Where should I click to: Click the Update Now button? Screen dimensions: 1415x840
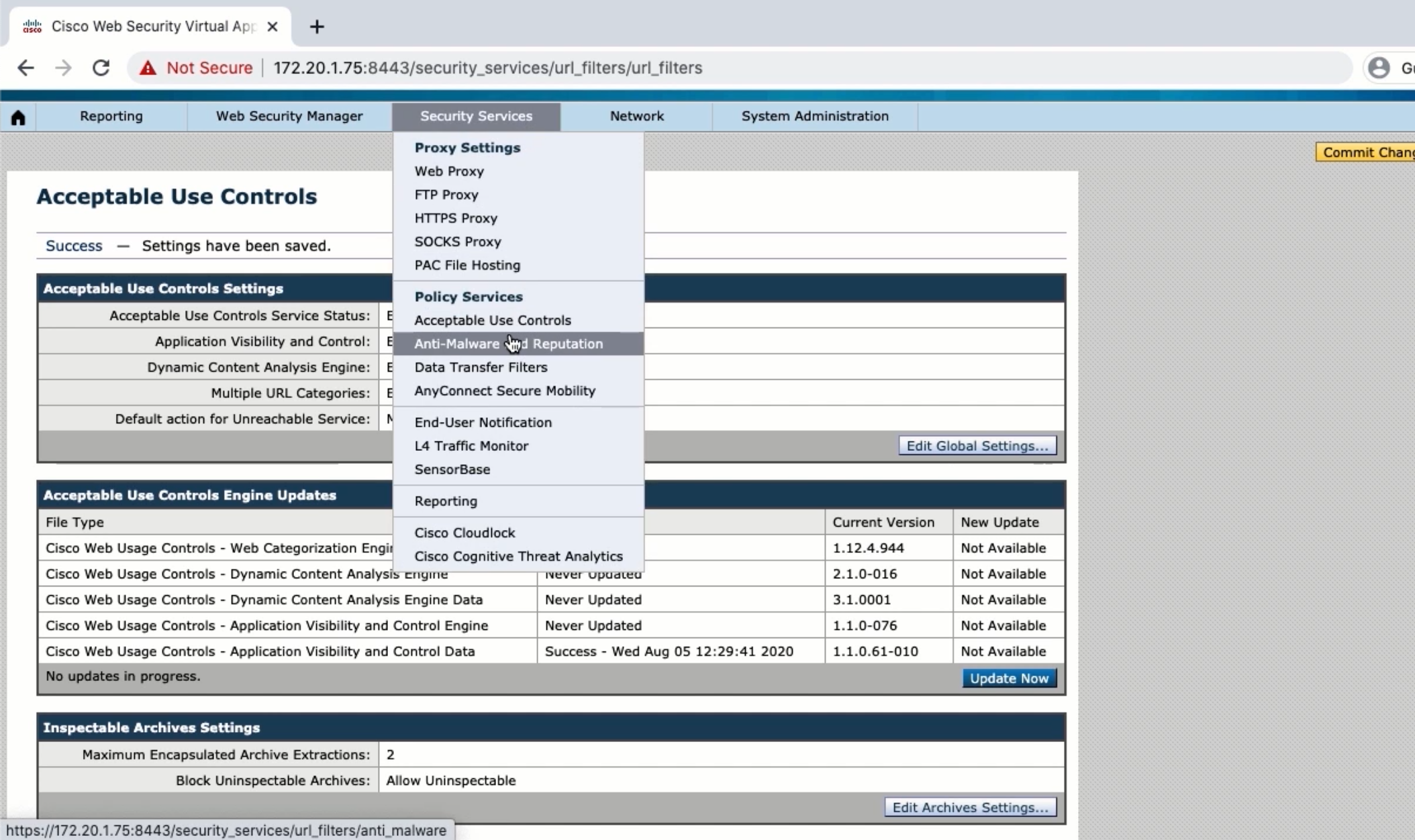1009,678
